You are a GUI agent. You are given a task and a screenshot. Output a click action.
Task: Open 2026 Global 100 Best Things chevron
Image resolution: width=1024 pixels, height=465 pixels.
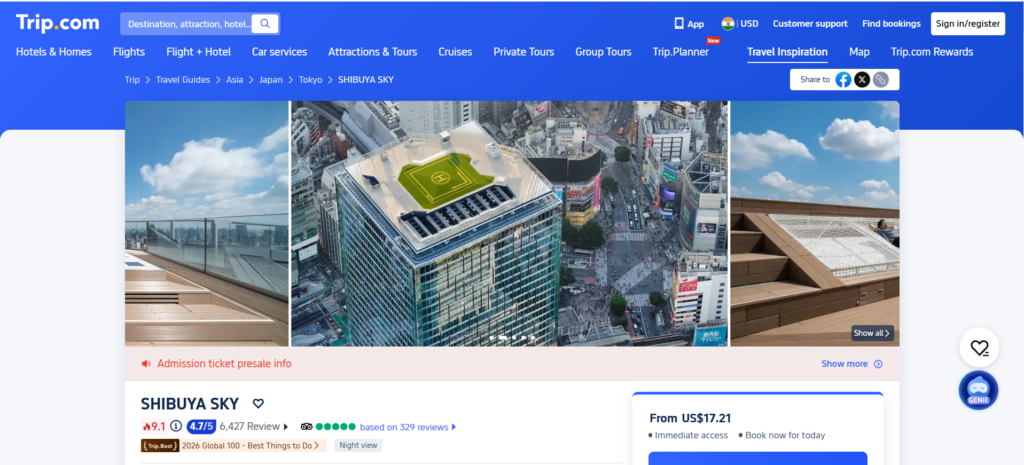coord(316,445)
